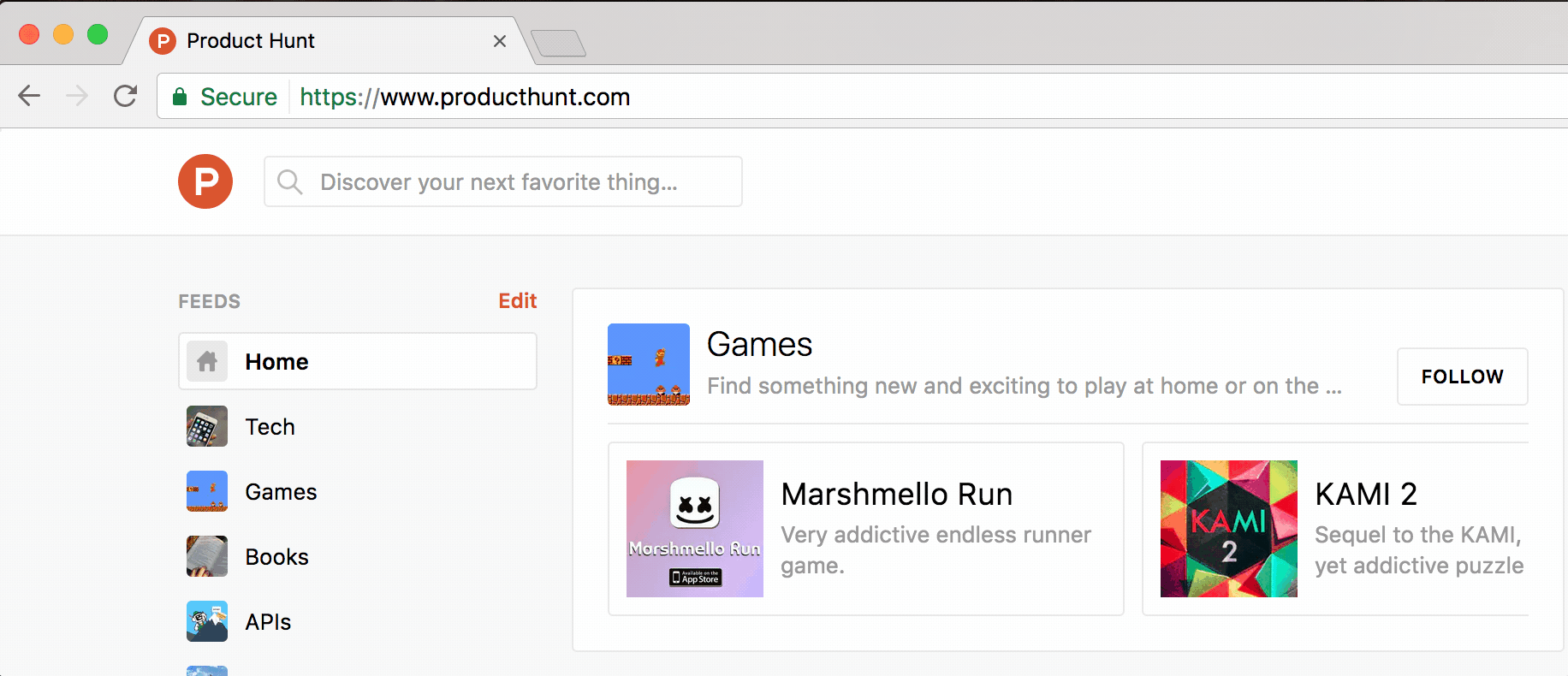Go back with the browser back arrow

click(29, 96)
